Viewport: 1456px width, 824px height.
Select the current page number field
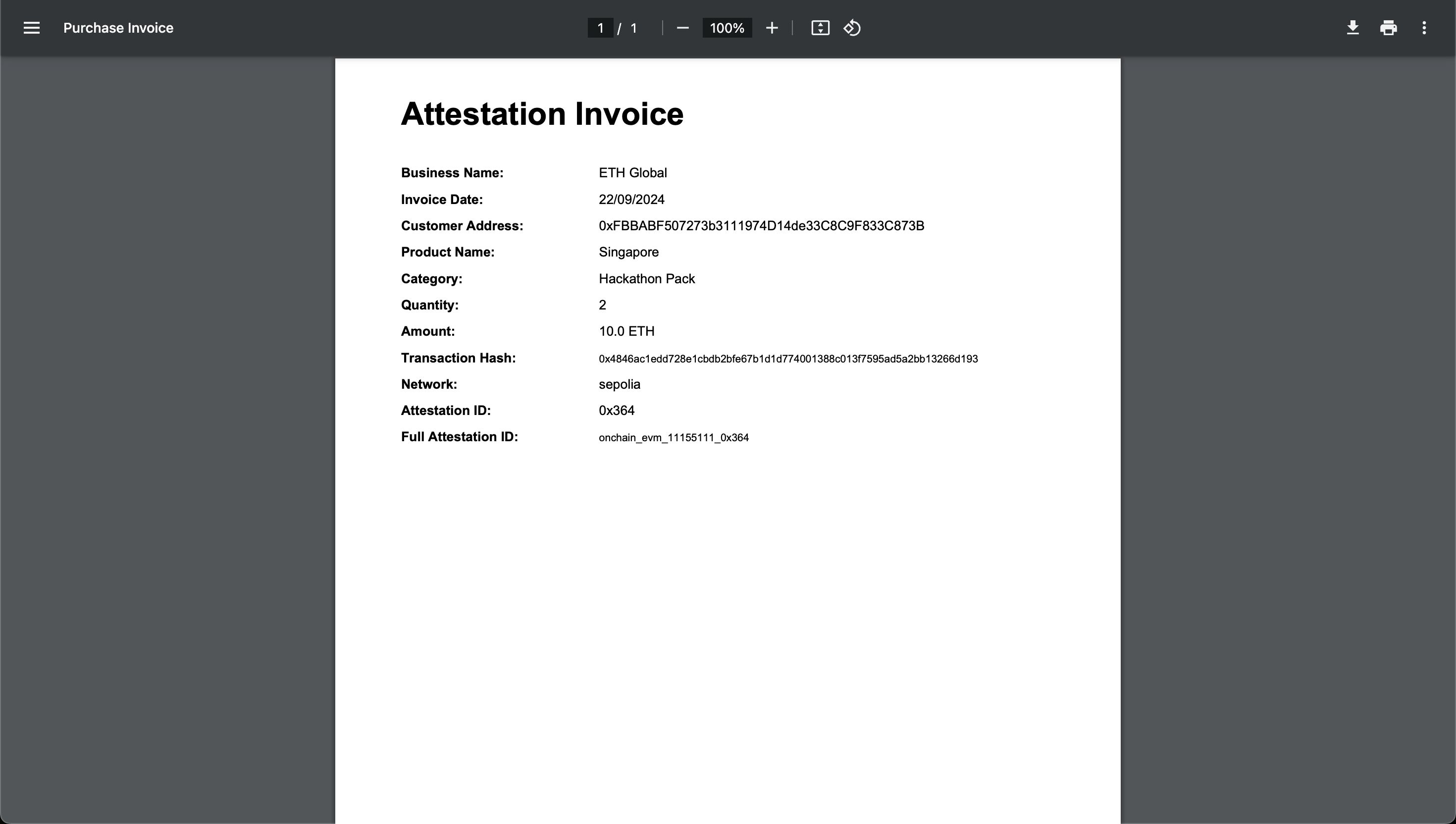(x=601, y=28)
